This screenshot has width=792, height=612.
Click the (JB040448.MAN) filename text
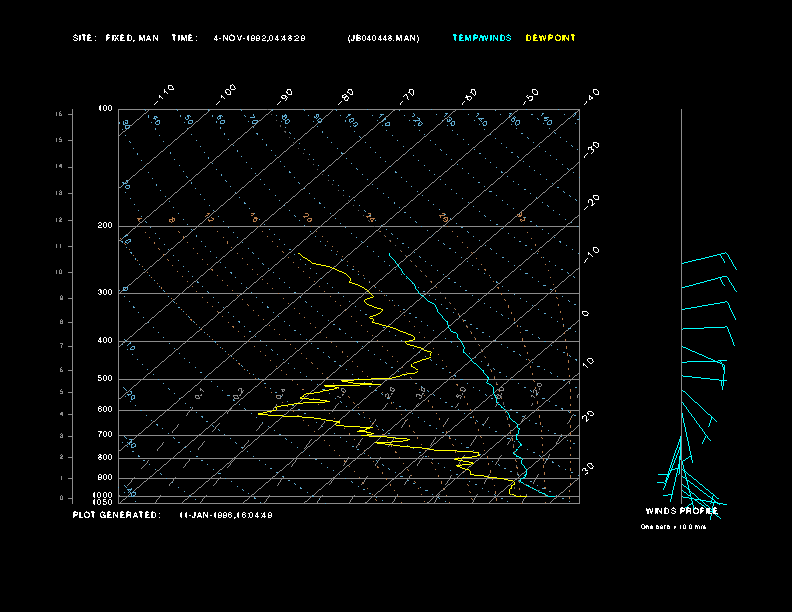point(383,38)
